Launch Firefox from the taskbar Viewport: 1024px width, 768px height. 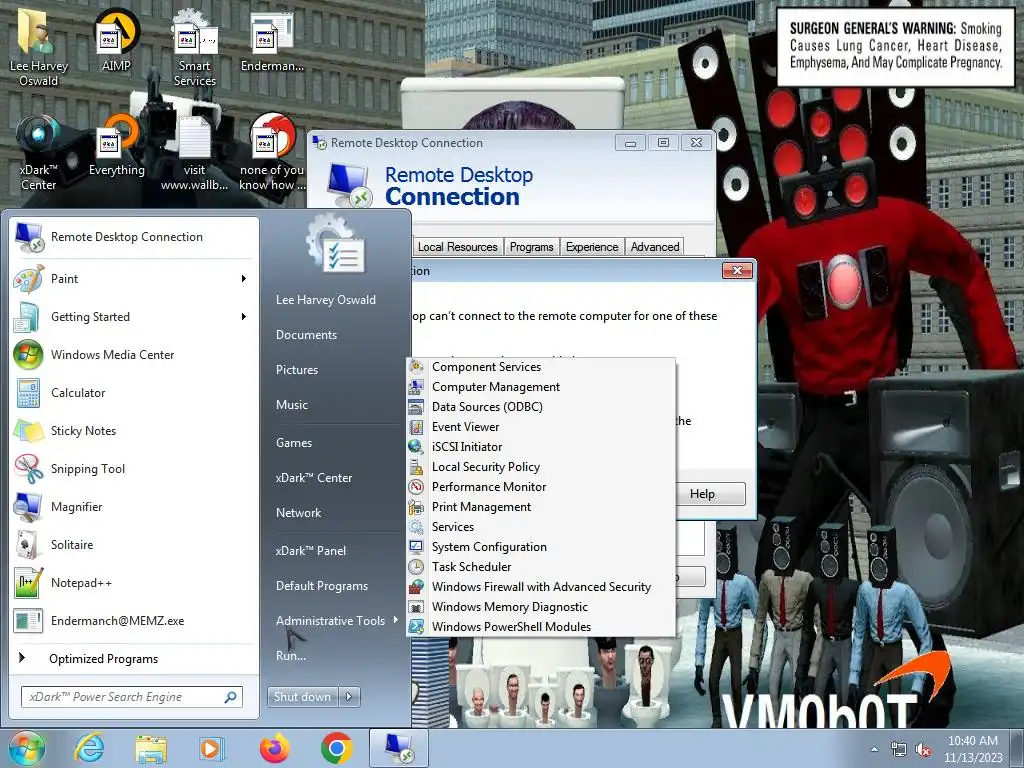274,748
